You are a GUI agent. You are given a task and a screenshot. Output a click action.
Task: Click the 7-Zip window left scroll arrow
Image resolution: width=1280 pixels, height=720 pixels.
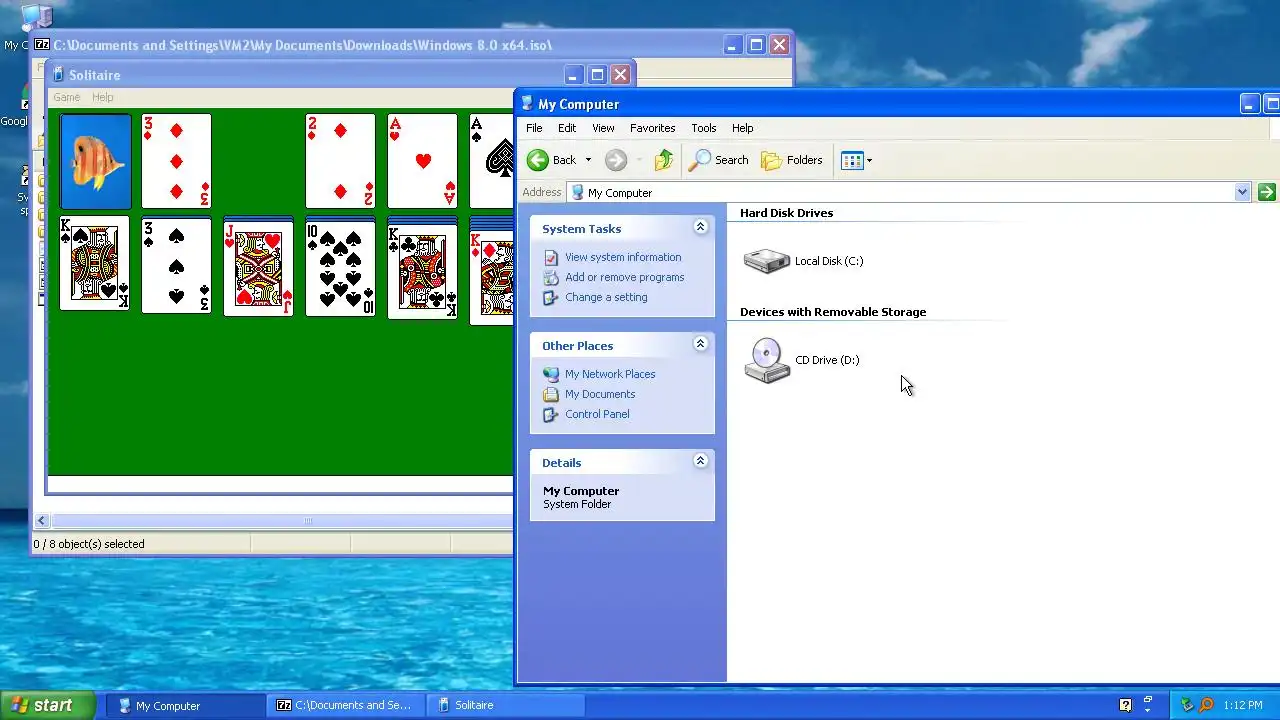pos(41,520)
